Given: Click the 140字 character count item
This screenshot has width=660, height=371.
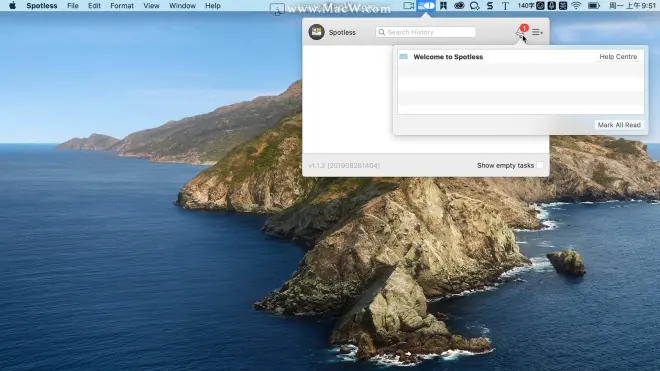Looking at the screenshot, I should point(526,5).
